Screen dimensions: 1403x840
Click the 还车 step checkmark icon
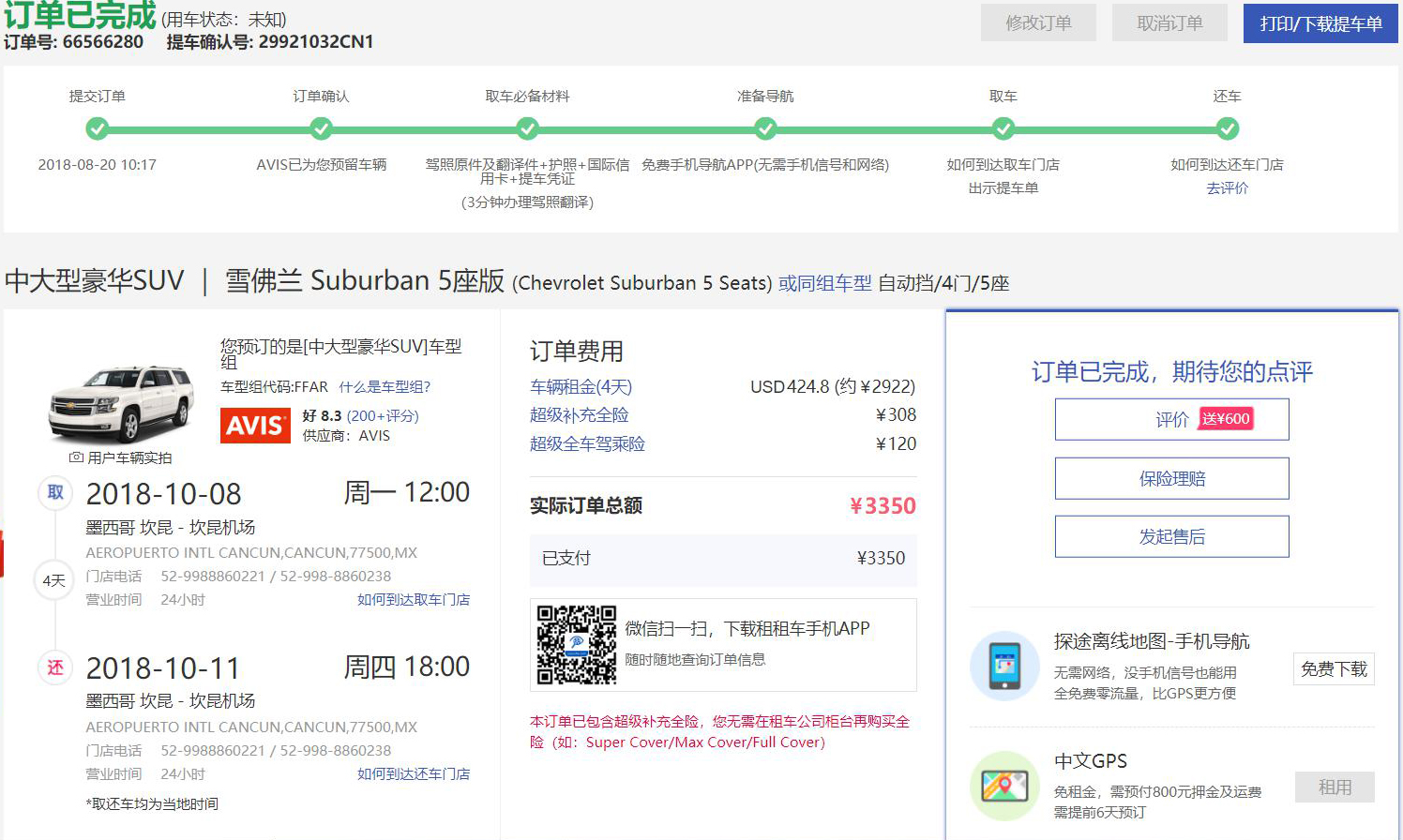(1227, 128)
